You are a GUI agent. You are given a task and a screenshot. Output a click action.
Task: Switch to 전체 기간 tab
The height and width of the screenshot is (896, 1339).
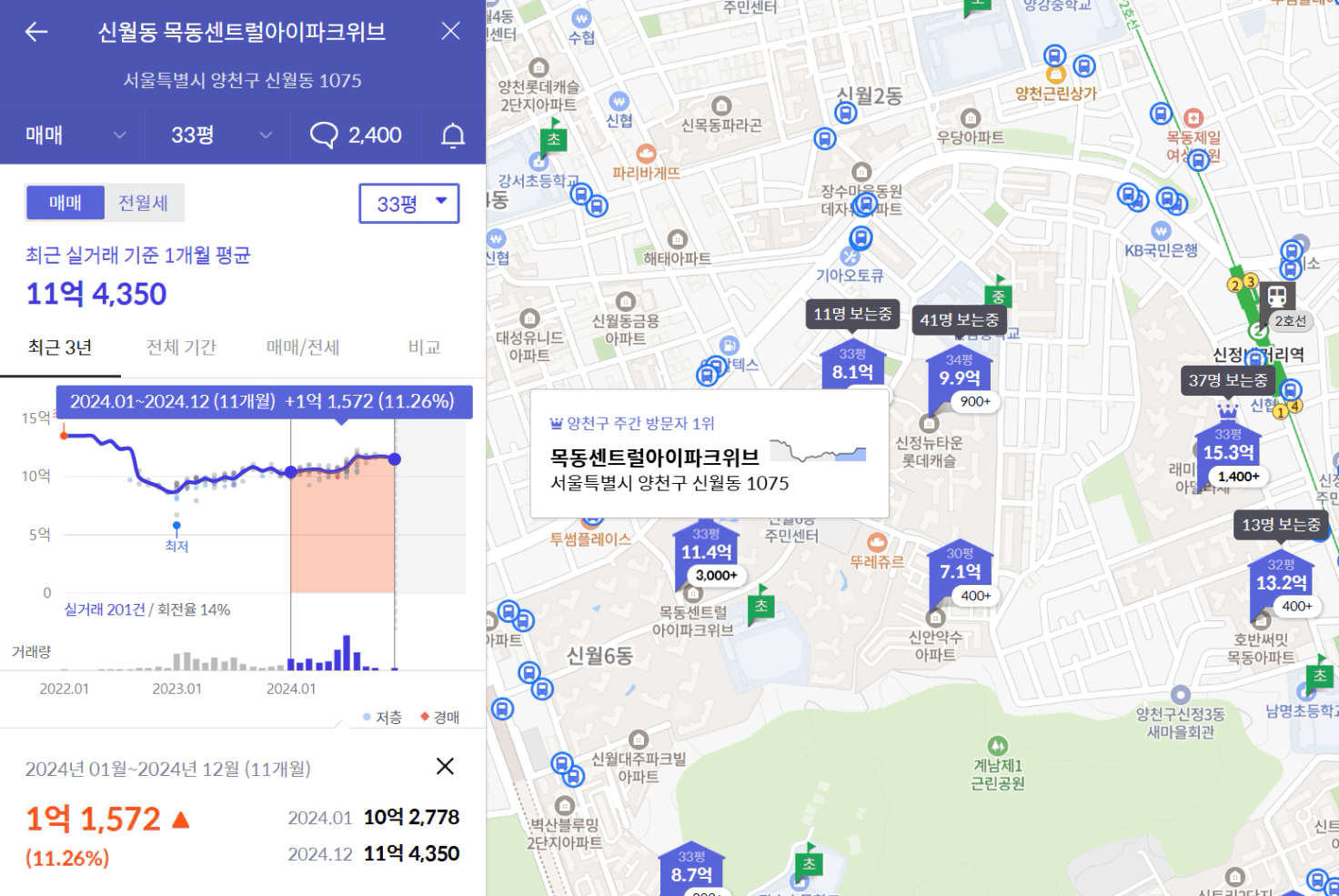point(182,347)
